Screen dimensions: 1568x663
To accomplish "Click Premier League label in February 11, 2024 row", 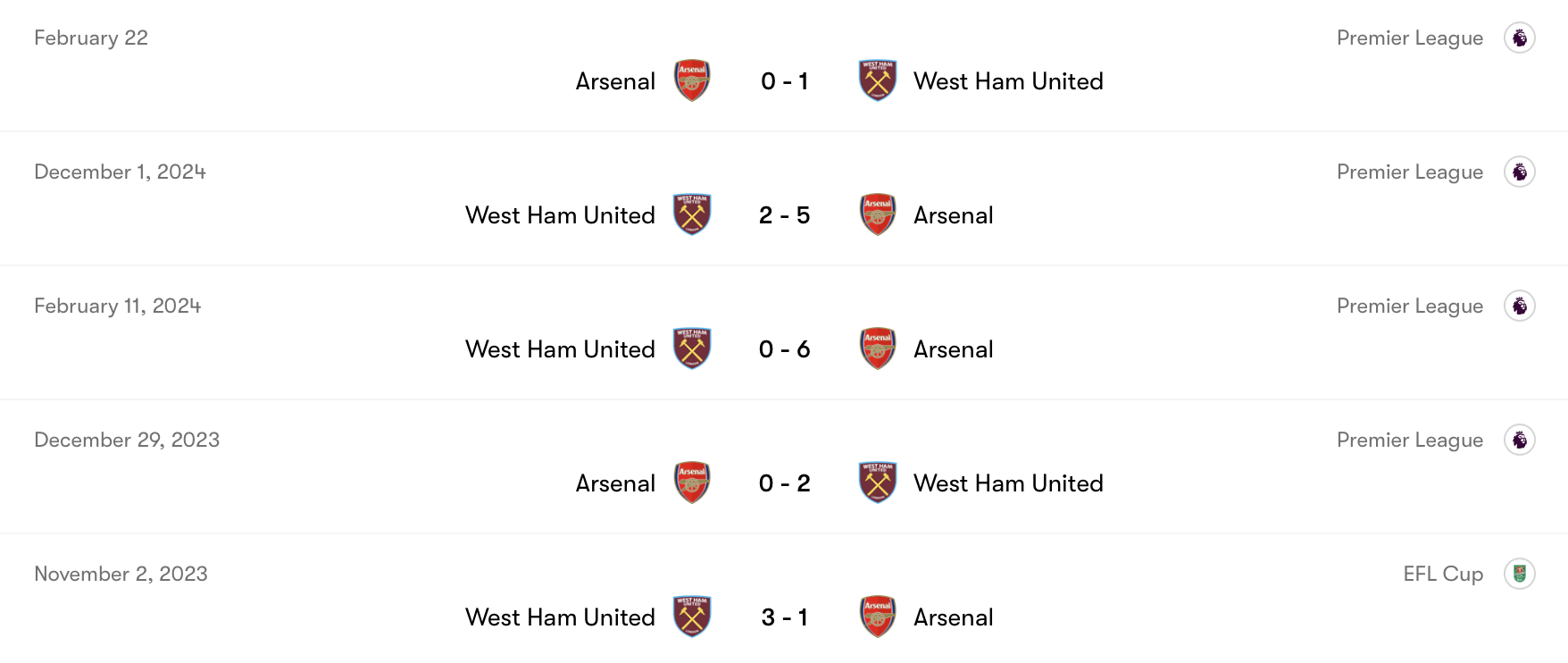I will click(x=1409, y=306).
